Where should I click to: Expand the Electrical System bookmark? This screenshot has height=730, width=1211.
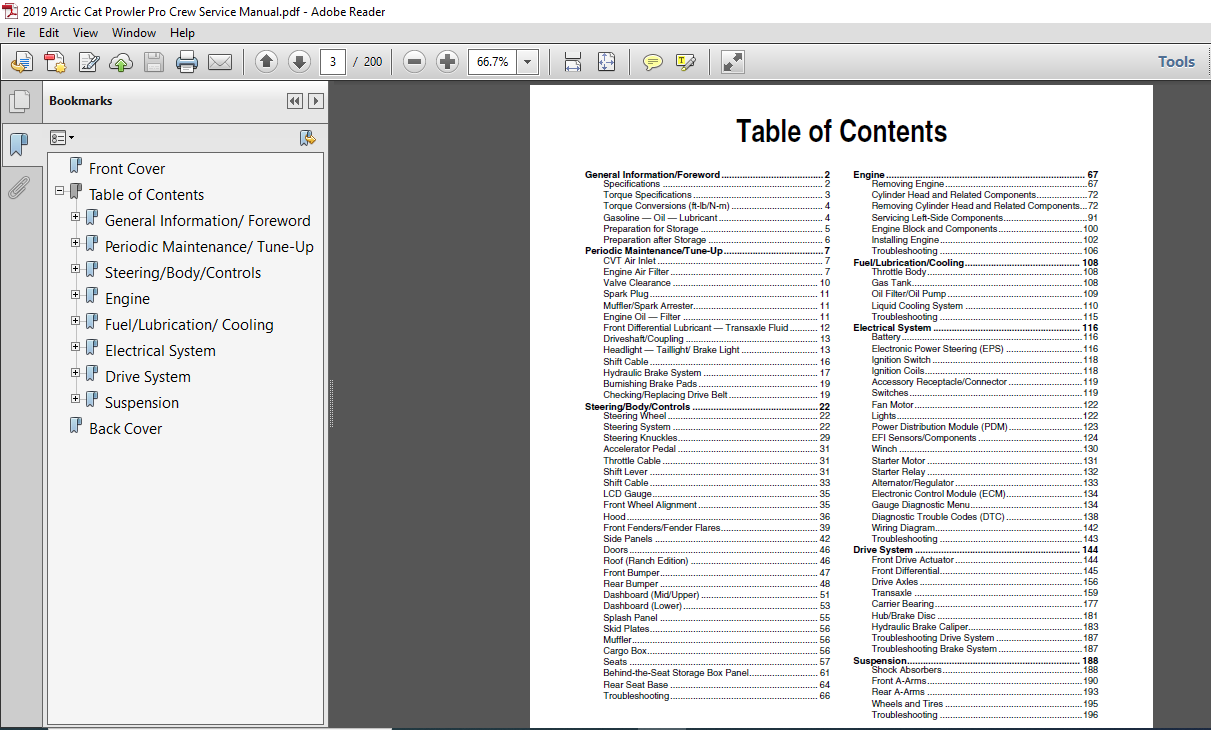[76, 347]
